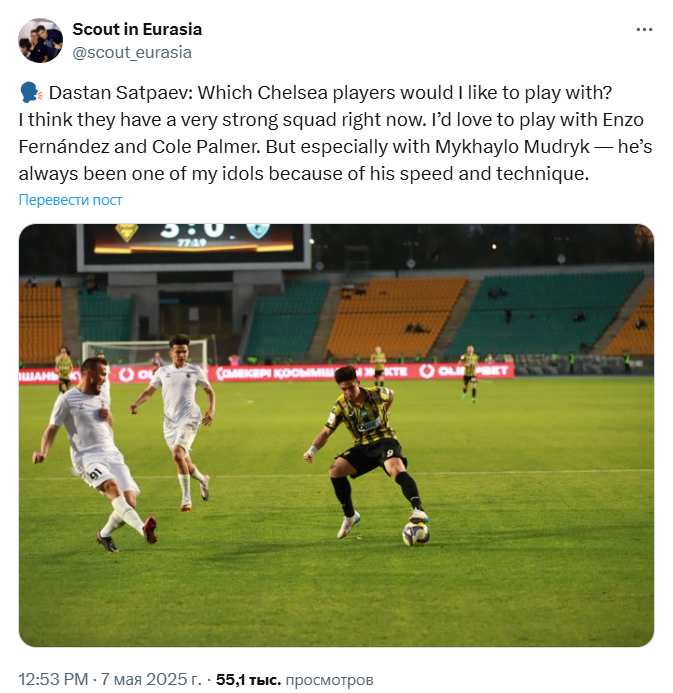Open the three-dot more options menu
The width and height of the screenshot is (673, 693).
644,30
